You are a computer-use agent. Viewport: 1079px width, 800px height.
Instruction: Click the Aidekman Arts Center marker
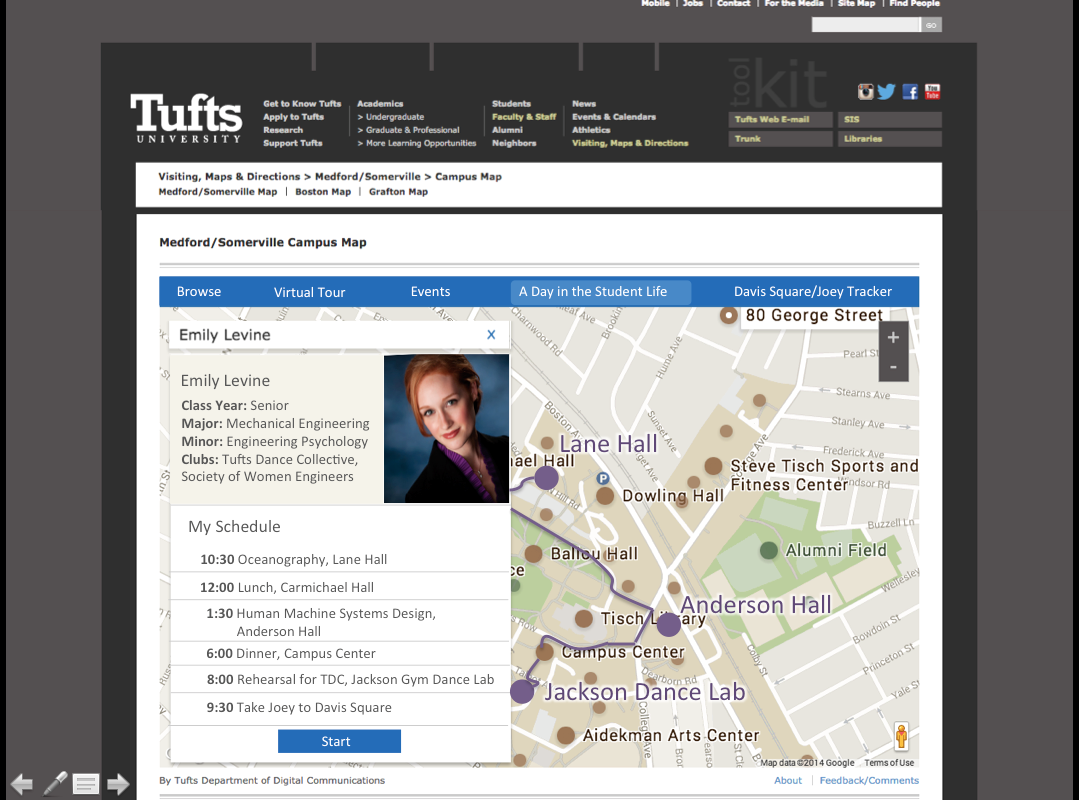pos(566,735)
